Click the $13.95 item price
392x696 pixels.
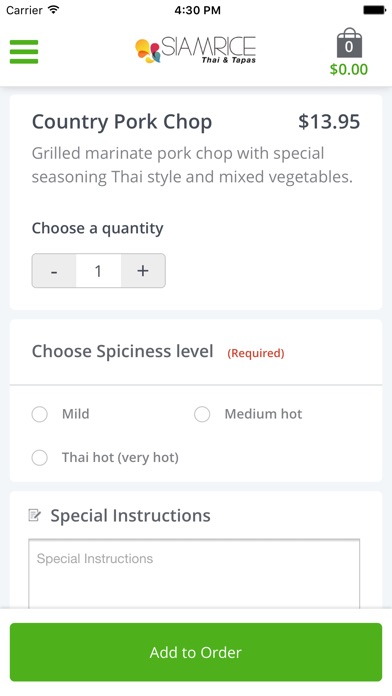click(x=329, y=122)
